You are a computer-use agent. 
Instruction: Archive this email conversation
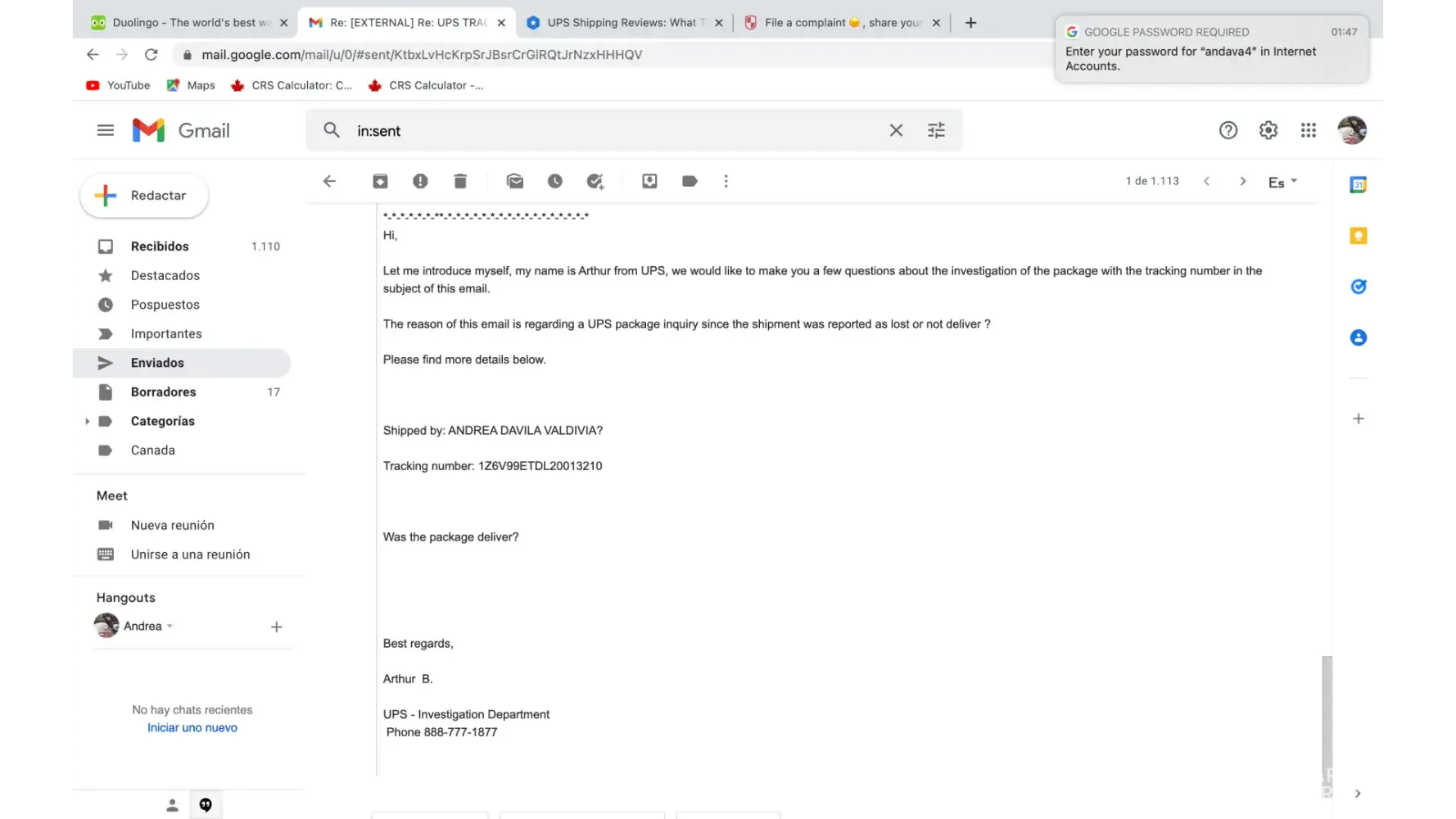(x=380, y=181)
